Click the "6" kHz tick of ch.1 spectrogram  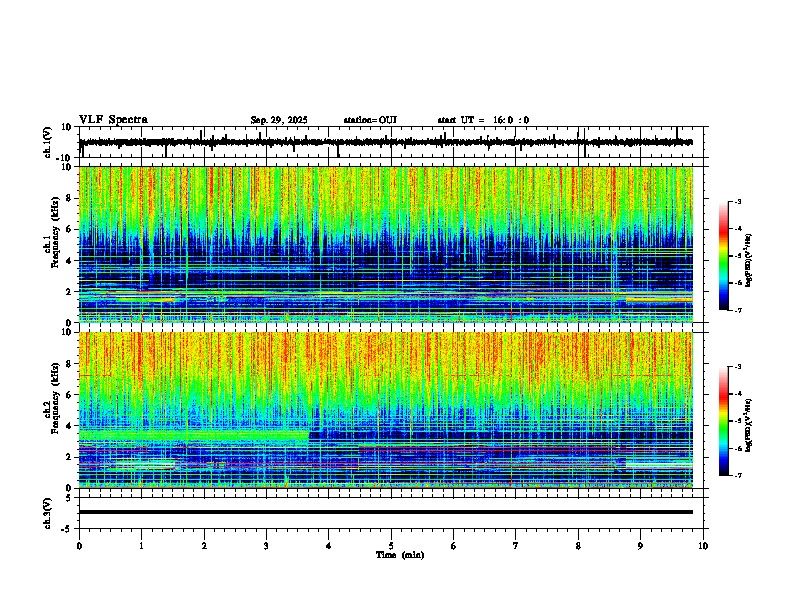pyautogui.click(x=70, y=229)
